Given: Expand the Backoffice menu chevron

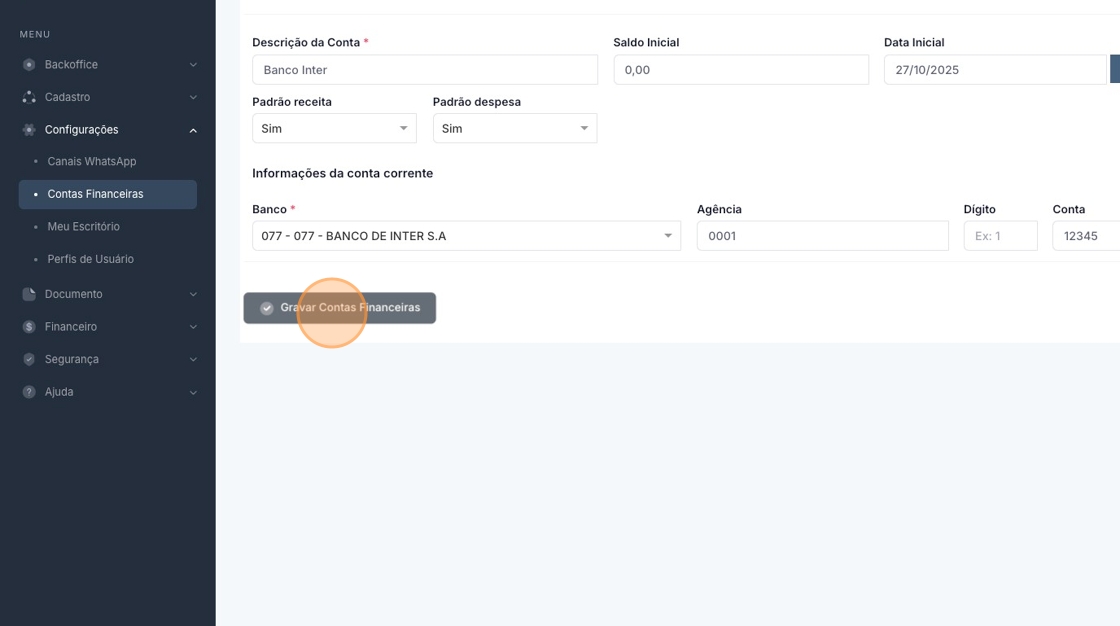Looking at the screenshot, I should tap(193, 65).
